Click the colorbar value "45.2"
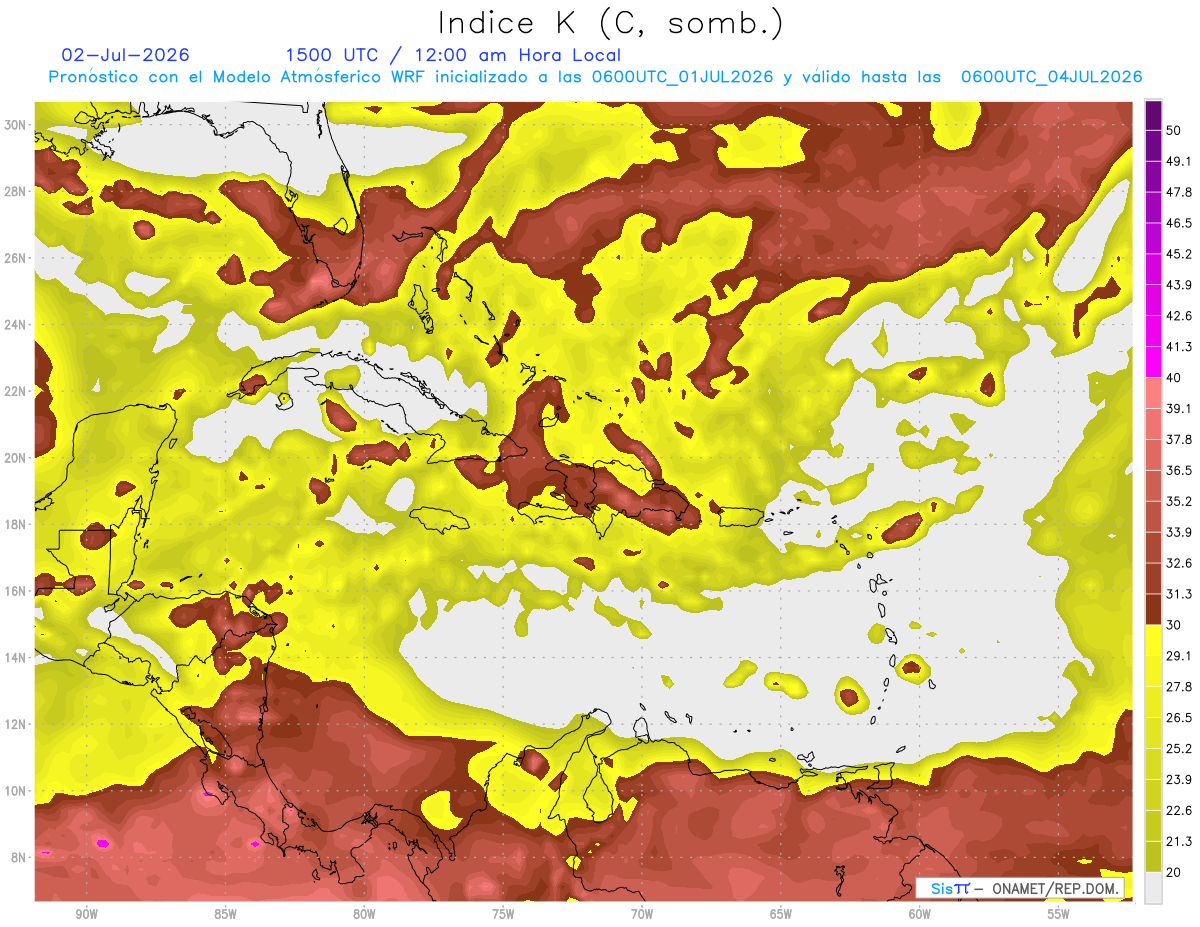The width and height of the screenshot is (1200, 927). (1179, 254)
